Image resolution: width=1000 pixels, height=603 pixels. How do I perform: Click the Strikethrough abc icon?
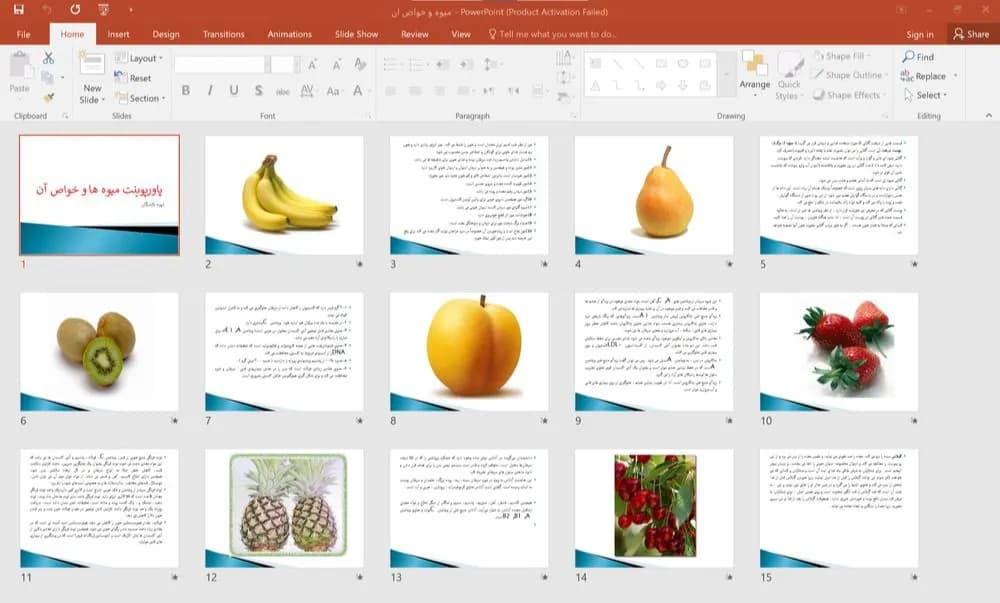[283, 91]
